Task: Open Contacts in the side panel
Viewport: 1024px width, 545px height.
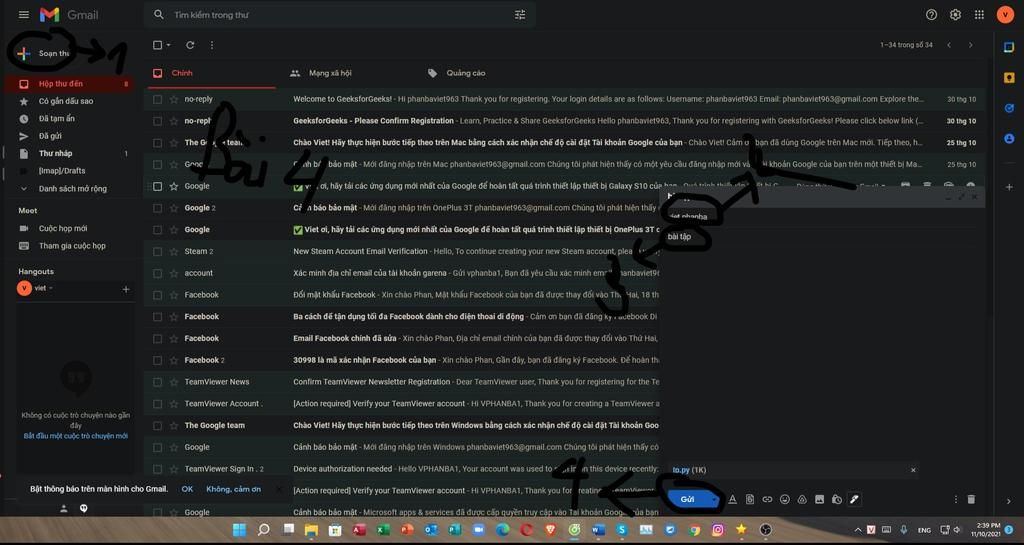Action: pos(1009,138)
